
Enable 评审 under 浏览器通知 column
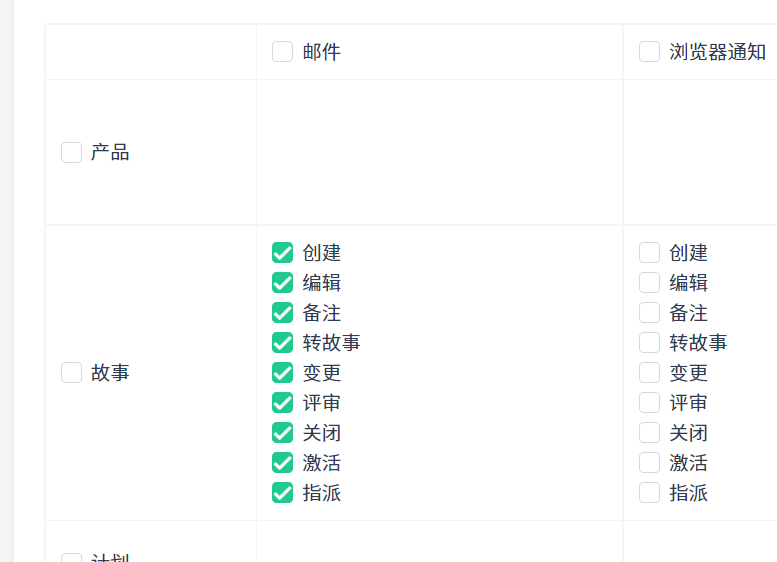(x=649, y=403)
